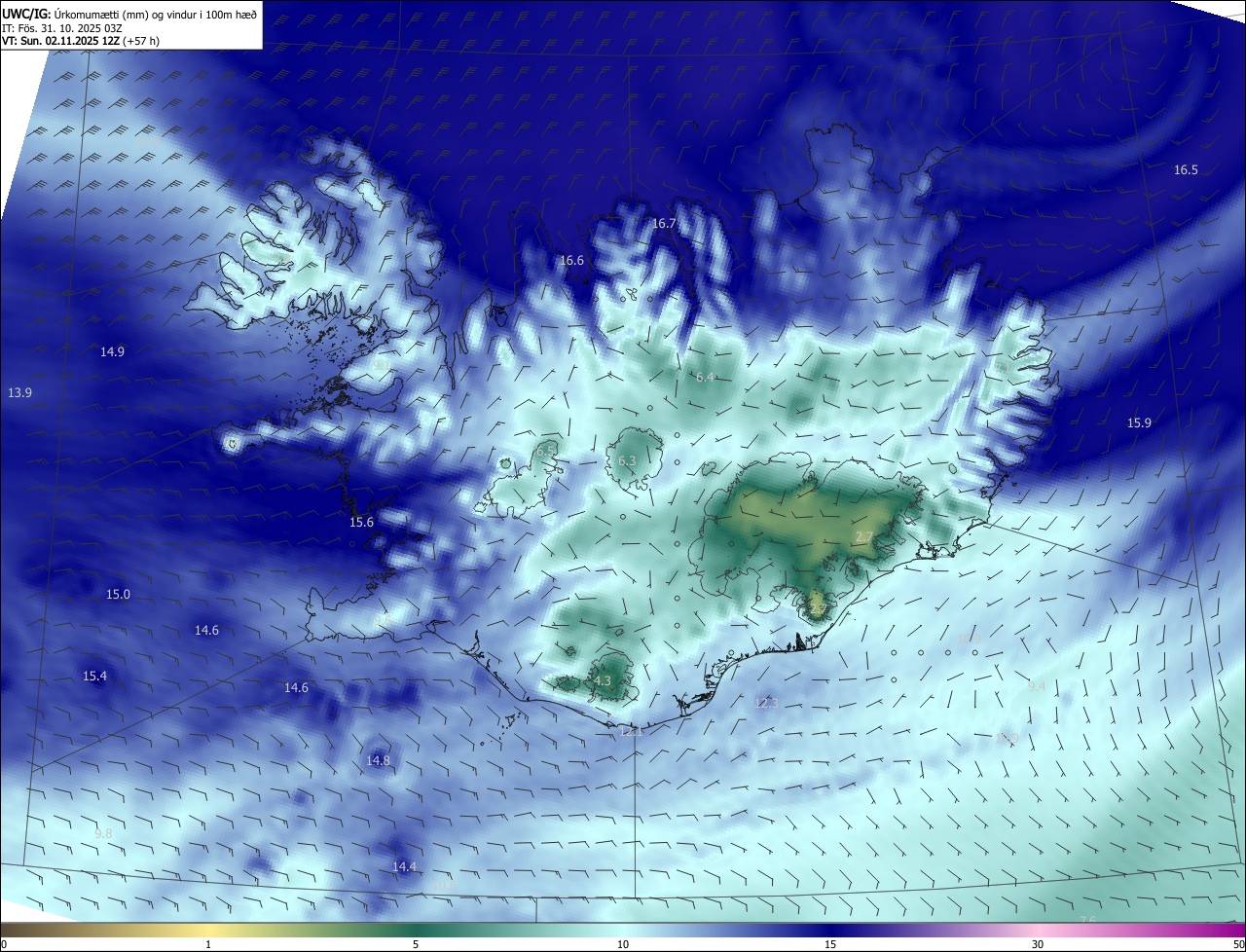Viewport: 1246px width, 952px height.
Task: Click the UWC/IG map title line
Action: click(x=129, y=14)
